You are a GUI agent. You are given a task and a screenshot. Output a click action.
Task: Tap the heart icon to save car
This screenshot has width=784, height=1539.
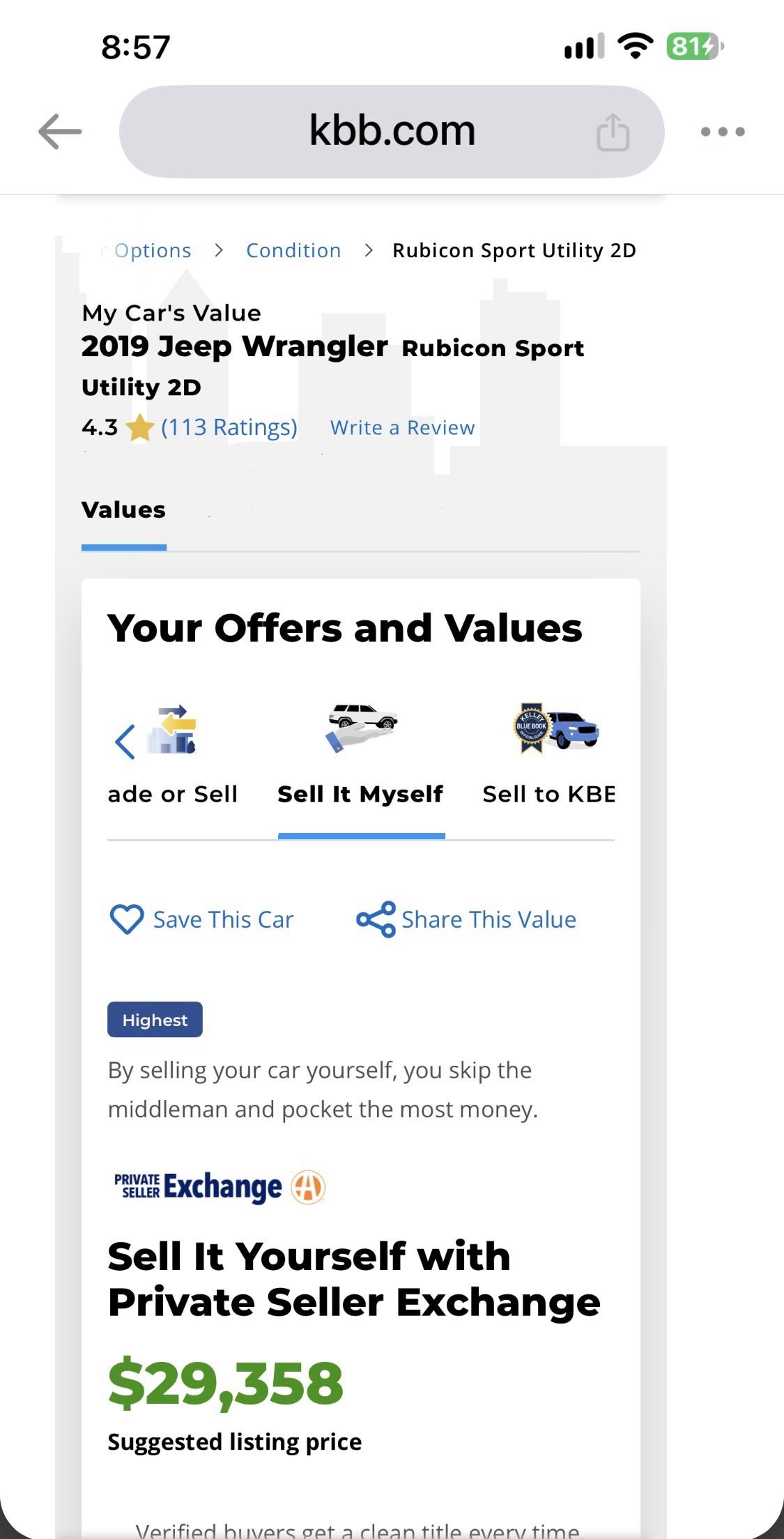pos(127,919)
